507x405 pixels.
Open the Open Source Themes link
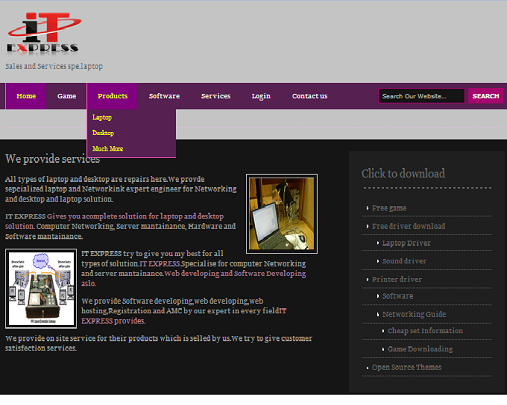click(407, 367)
